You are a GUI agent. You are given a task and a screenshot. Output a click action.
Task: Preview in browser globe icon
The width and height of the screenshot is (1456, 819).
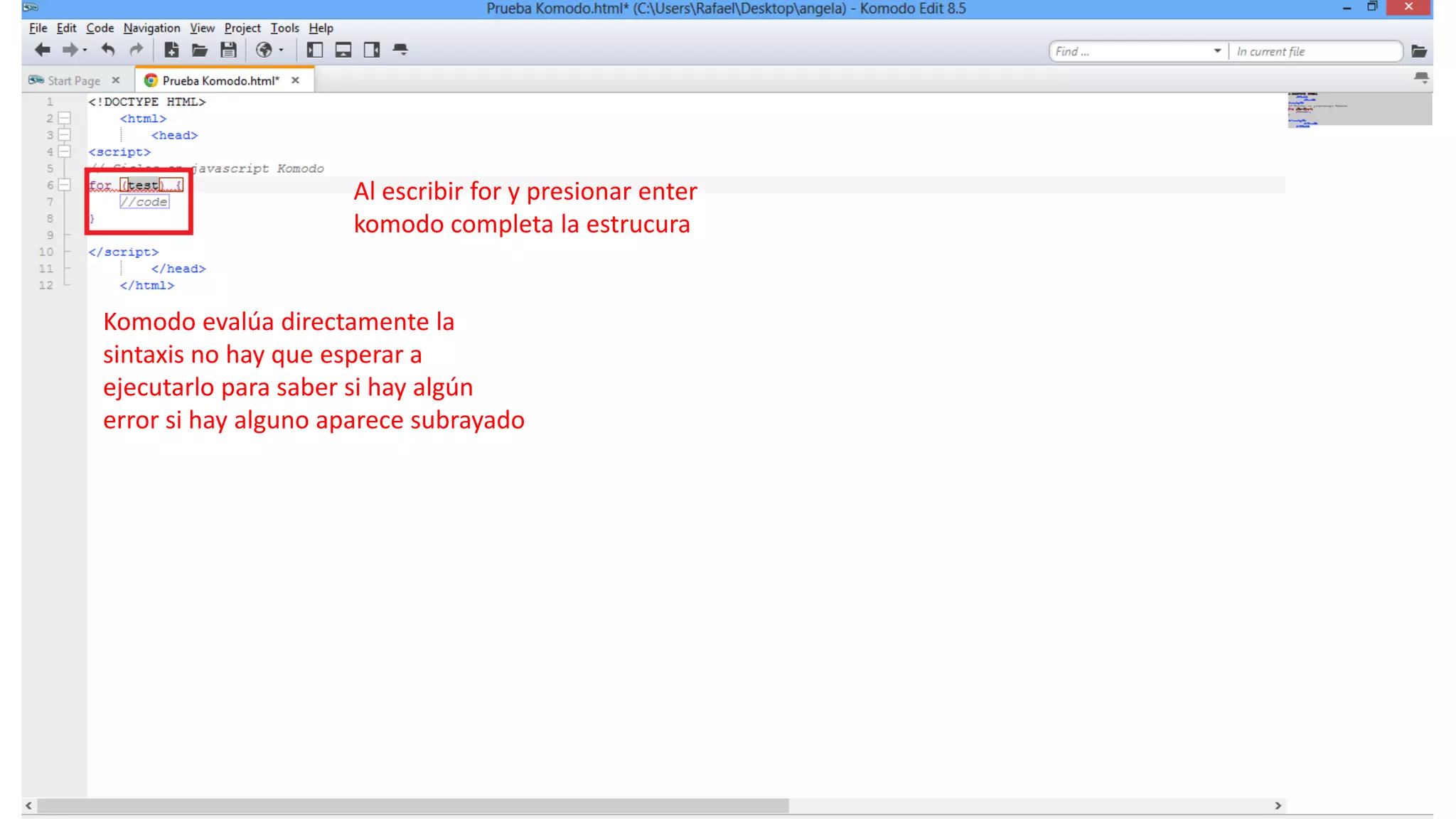click(x=264, y=50)
